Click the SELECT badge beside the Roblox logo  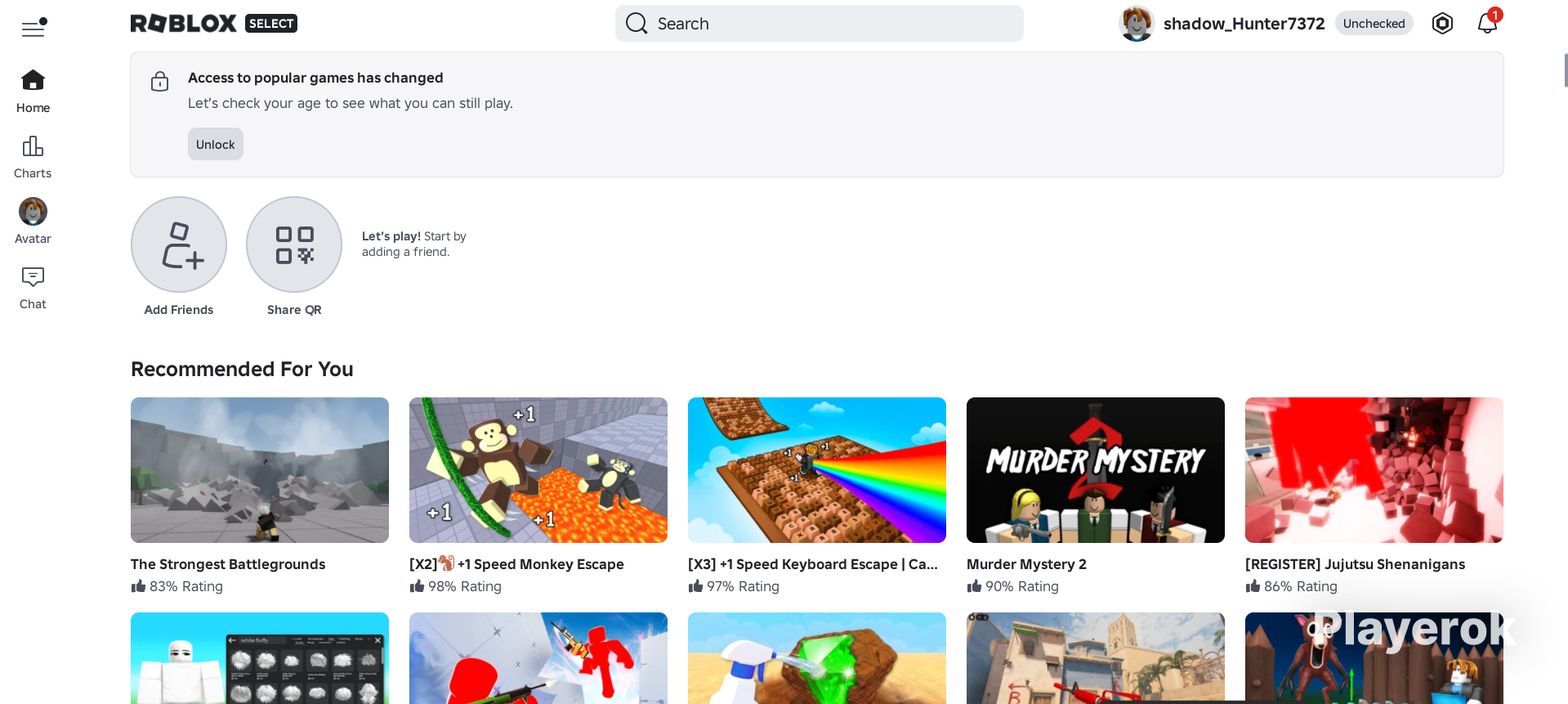click(271, 24)
